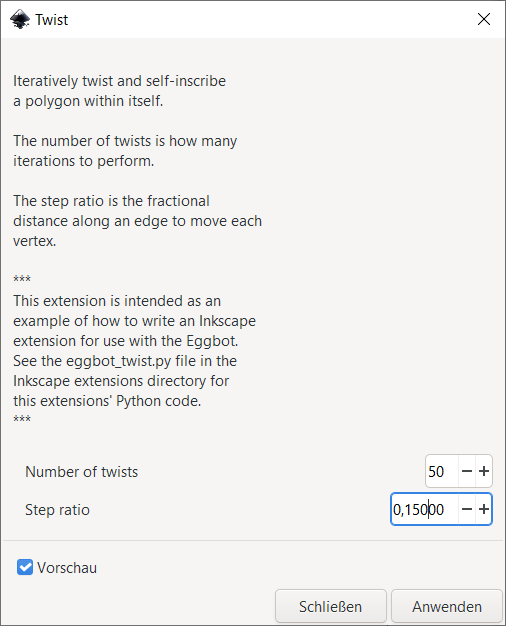Click the 'This extension is intended' paragraph
506x626 pixels.
coord(134,351)
